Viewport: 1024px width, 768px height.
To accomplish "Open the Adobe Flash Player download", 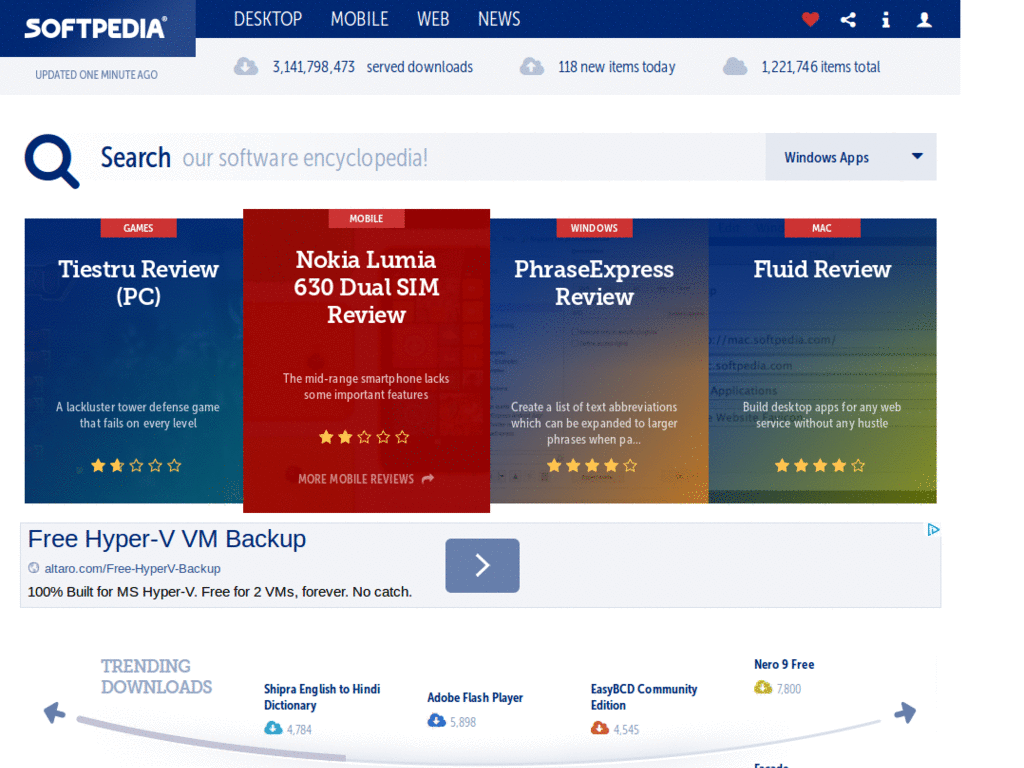I will click(x=475, y=697).
